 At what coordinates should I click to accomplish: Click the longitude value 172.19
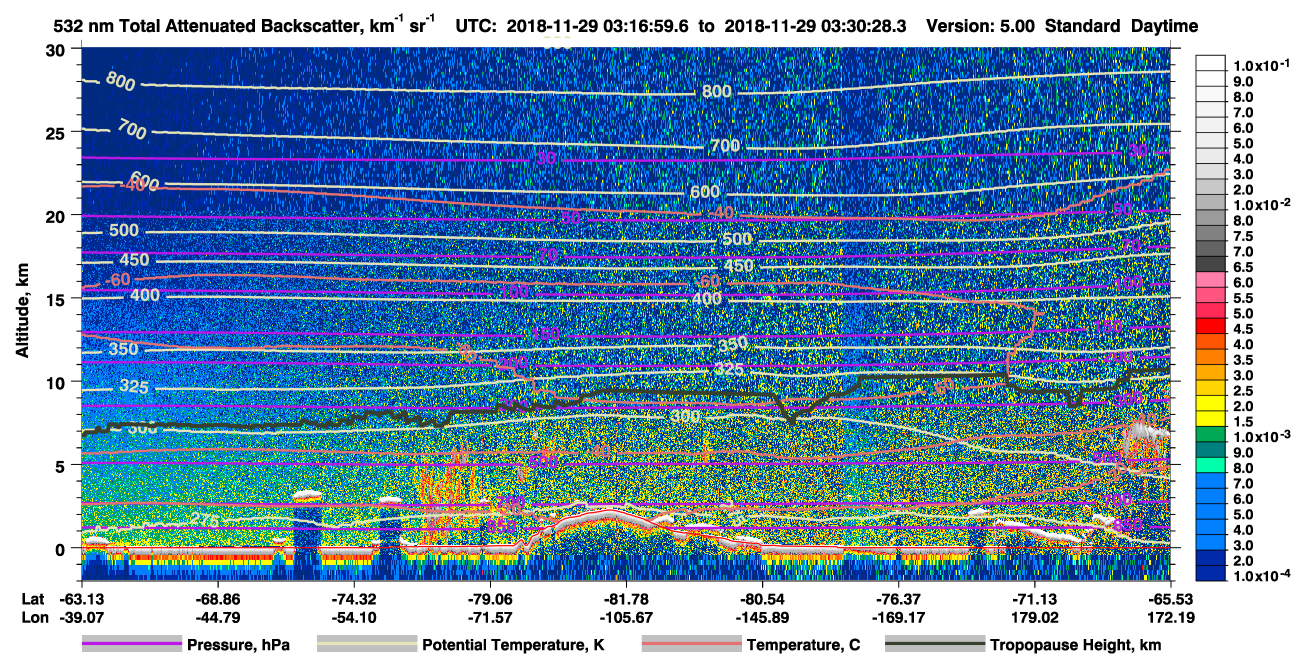point(1171,616)
